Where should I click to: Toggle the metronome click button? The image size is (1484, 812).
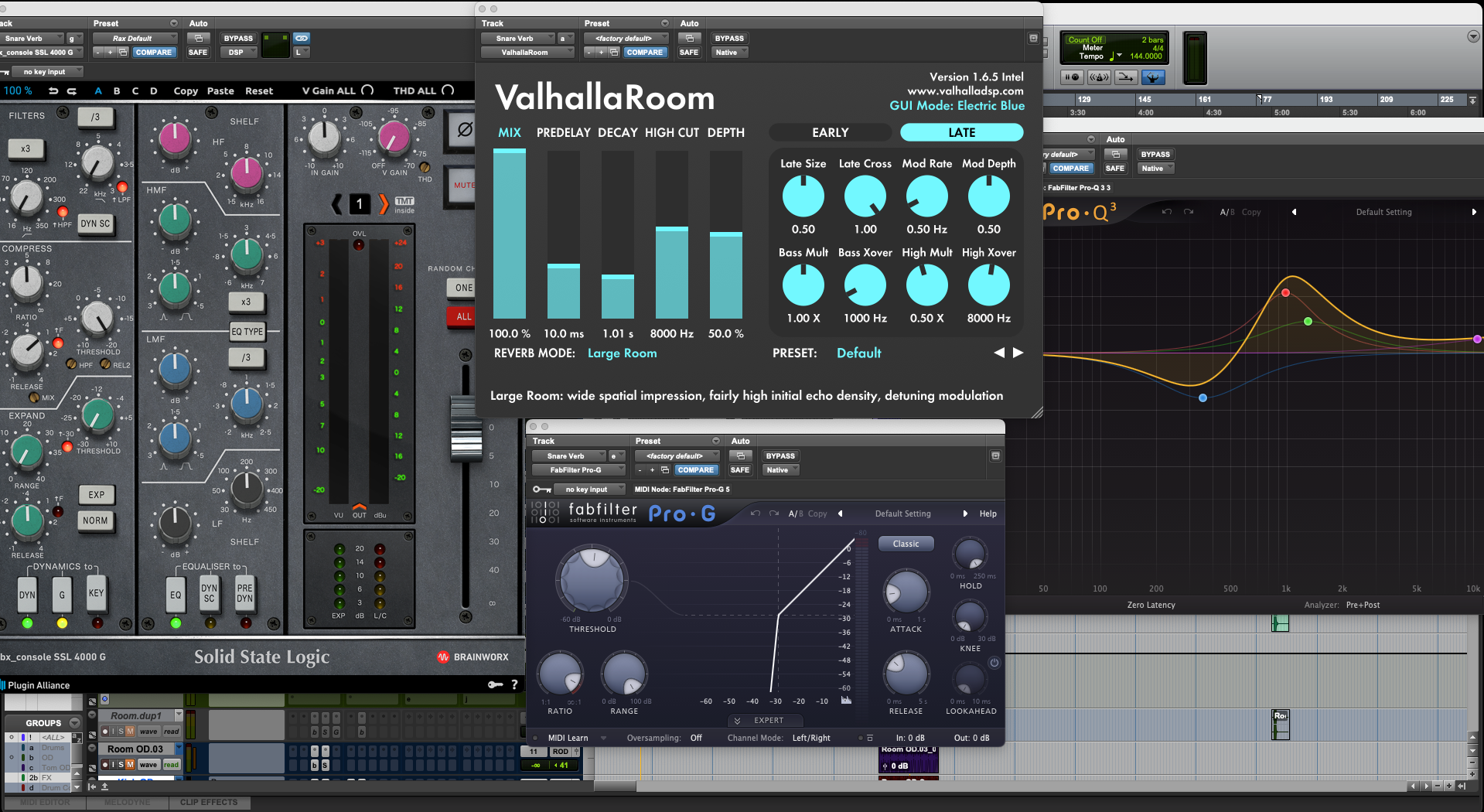1099,77
